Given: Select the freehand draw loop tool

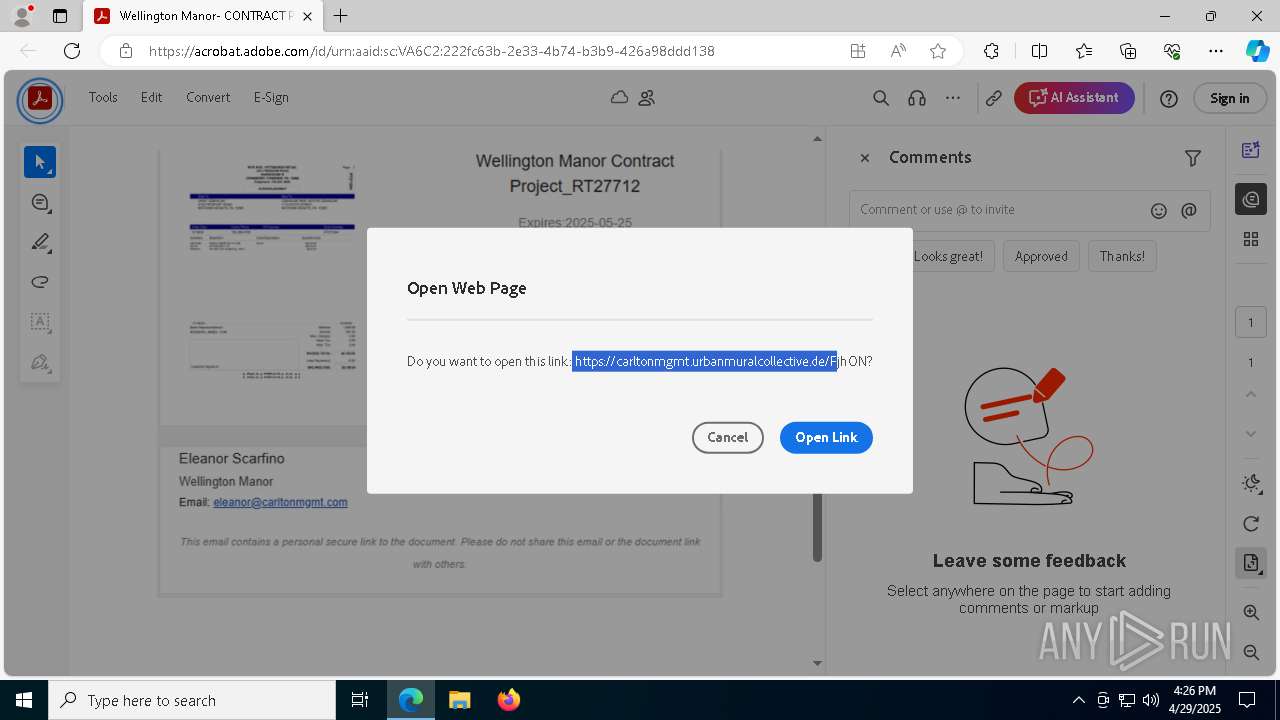Looking at the screenshot, I should coord(40,282).
